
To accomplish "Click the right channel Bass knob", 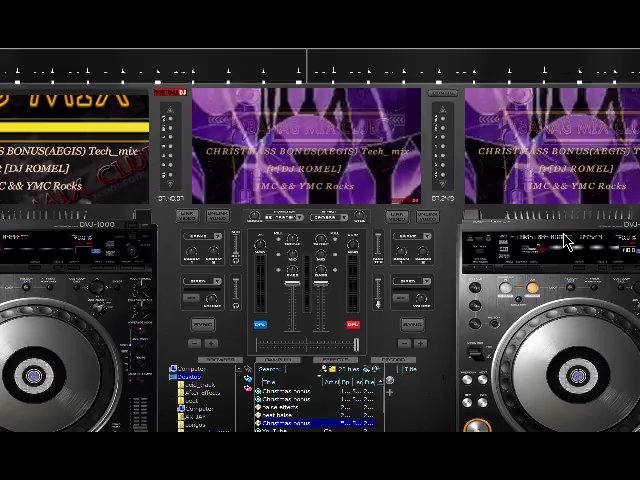I will tap(320, 270).
